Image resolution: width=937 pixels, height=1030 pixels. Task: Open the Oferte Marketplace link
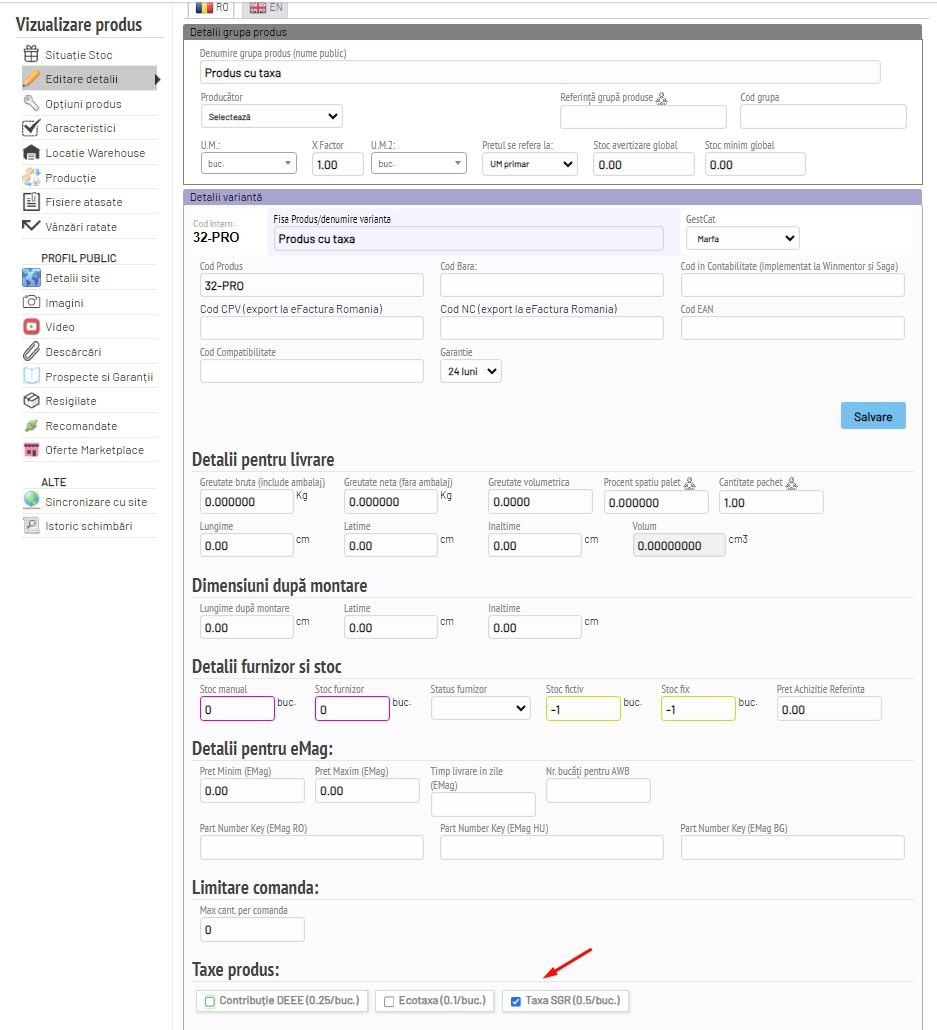click(x=94, y=450)
